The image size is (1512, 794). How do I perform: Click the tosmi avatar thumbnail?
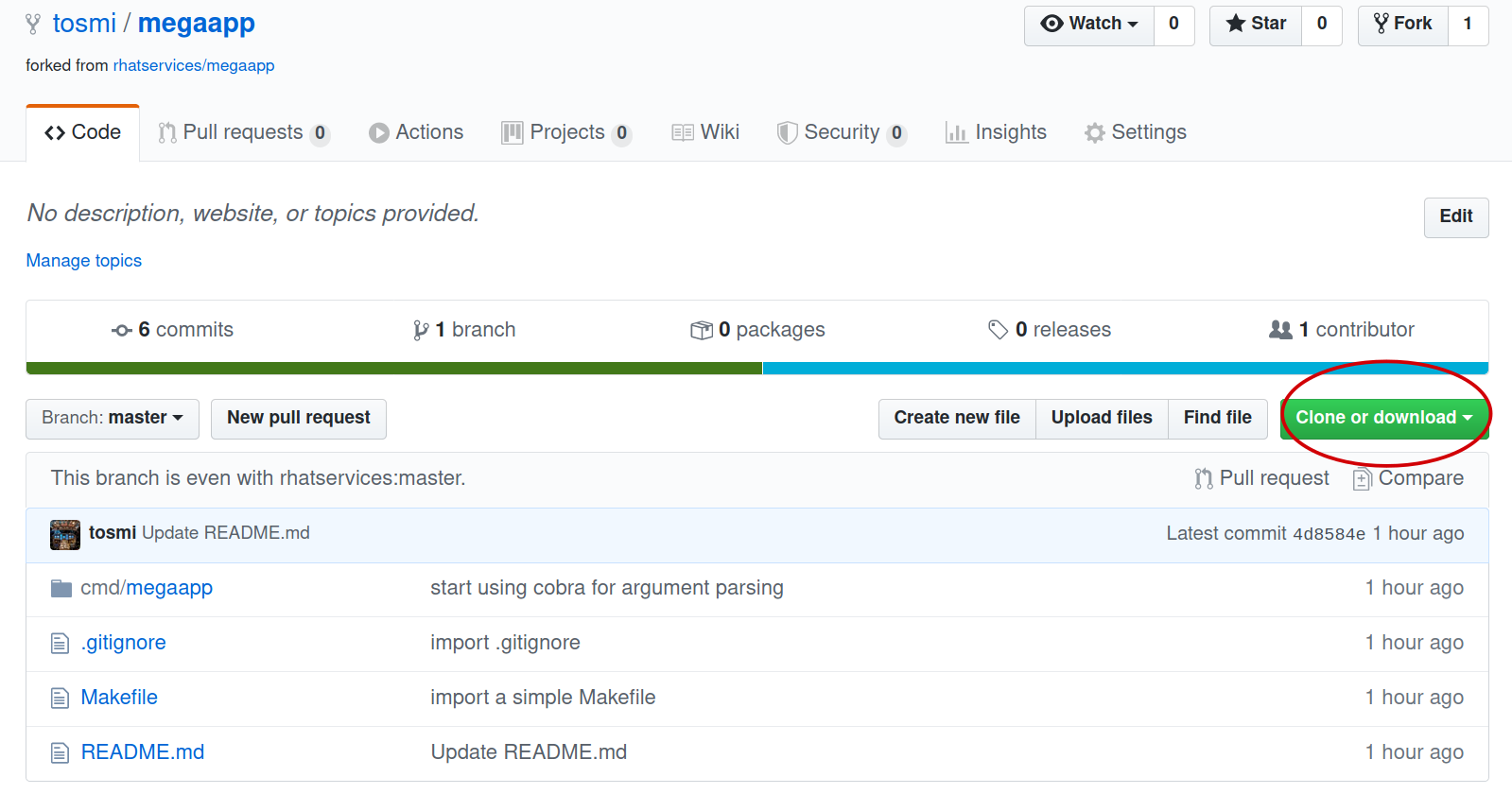(65, 534)
